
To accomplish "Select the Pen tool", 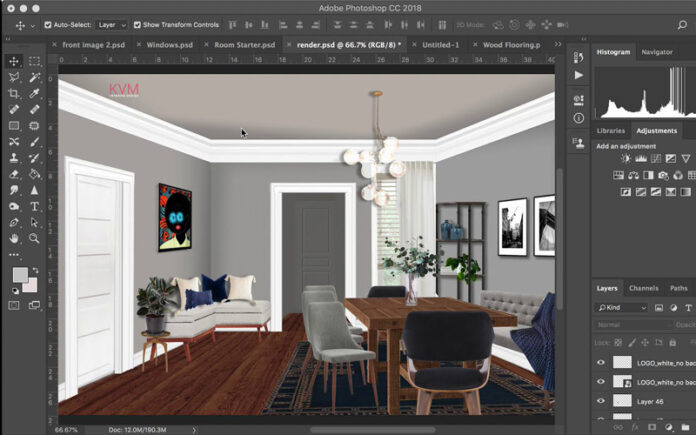I will coord(14,222).
